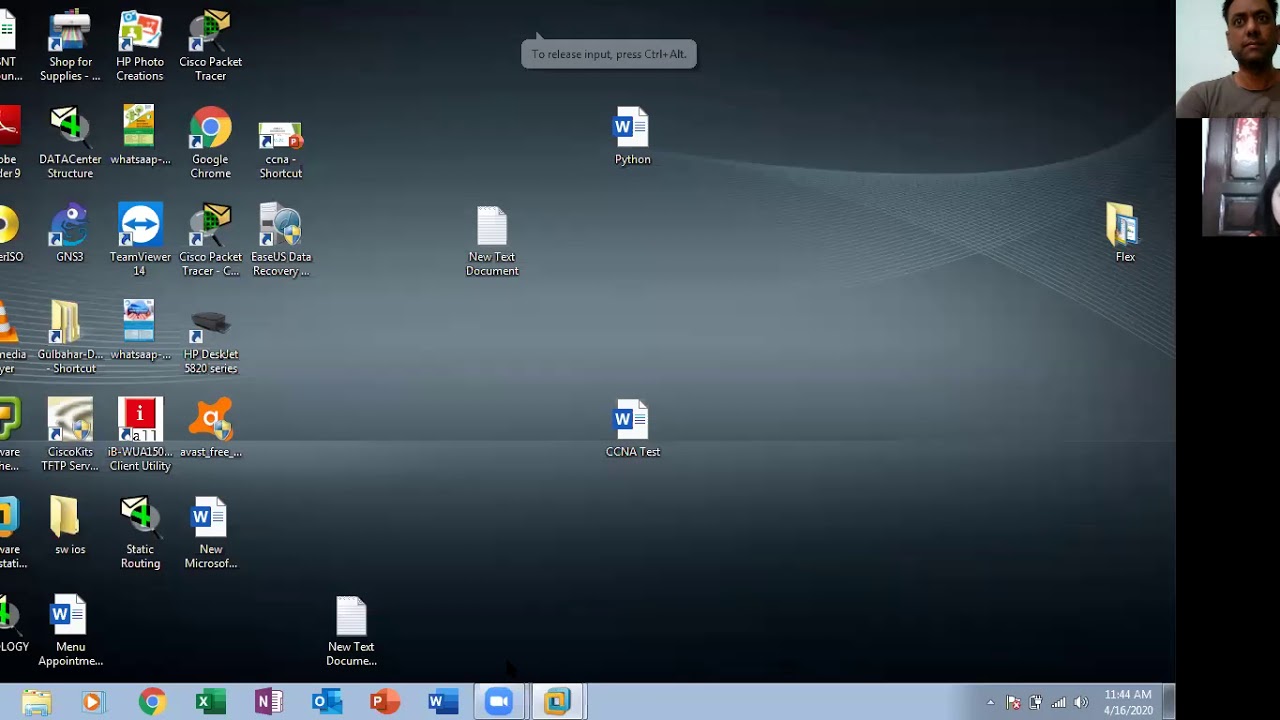The width and height of the screenshot is (1280, 720).
Task: Open Chrome from the taskbar
Action: click(x=152, y=702)
